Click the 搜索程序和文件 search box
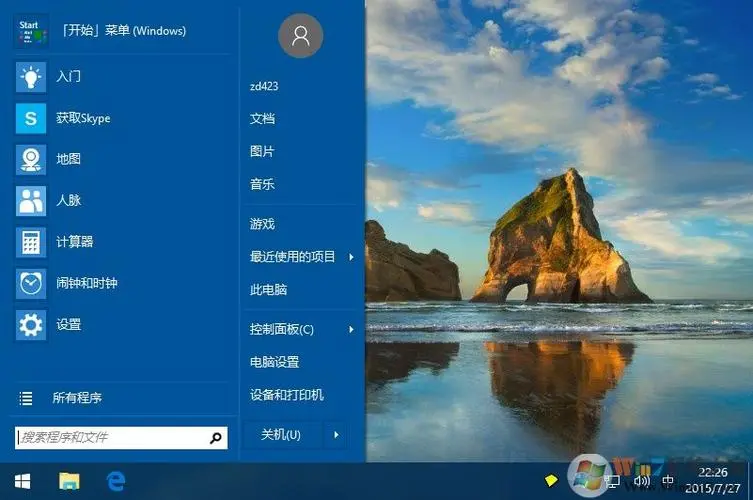Image resolution: width=753 pixels, height=500 pixels. click(110, 438)
